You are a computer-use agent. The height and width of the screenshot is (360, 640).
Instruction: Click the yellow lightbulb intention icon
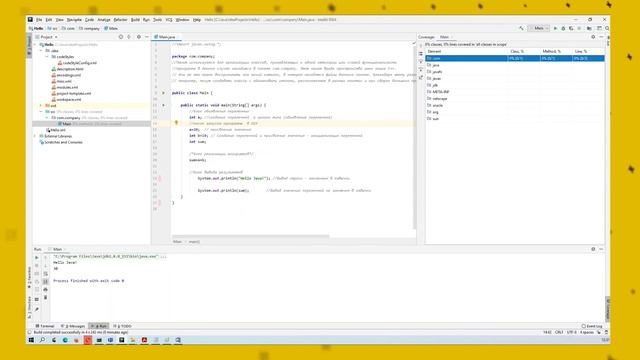(176, 122)
